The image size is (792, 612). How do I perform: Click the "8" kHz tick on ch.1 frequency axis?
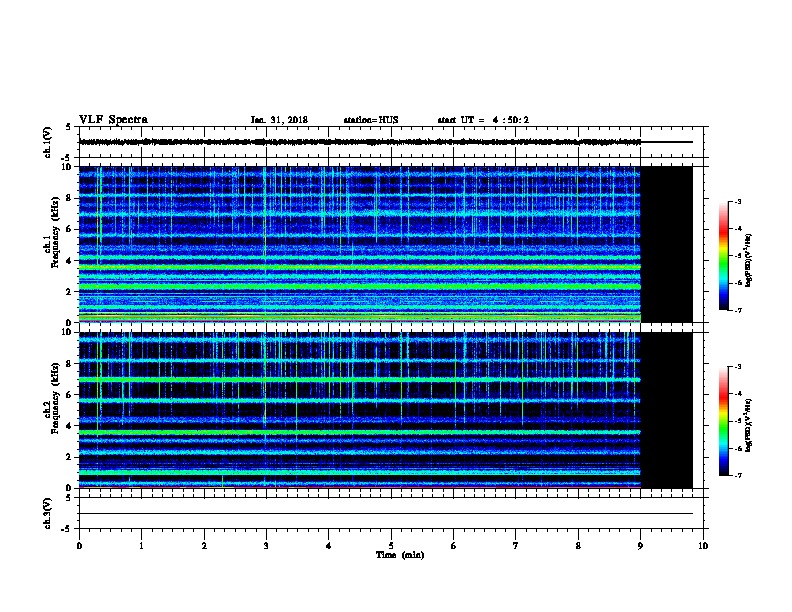coord(69,198)
